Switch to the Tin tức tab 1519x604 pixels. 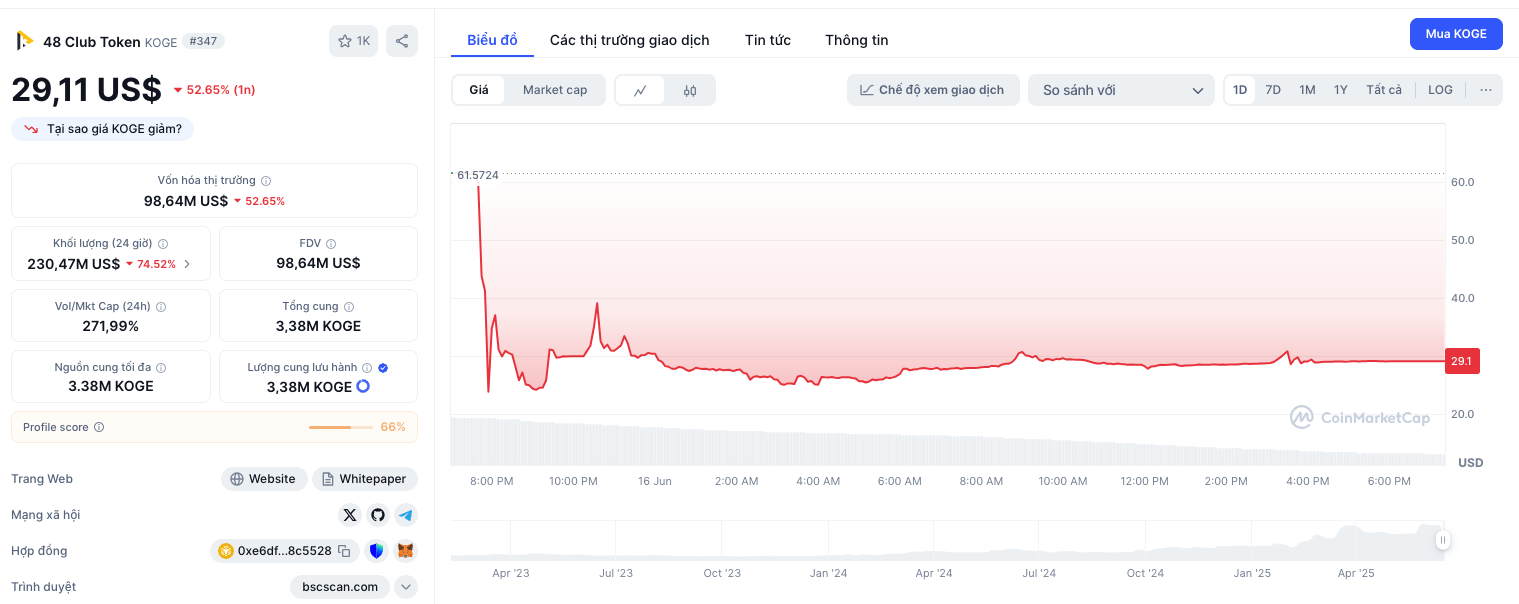767,40
